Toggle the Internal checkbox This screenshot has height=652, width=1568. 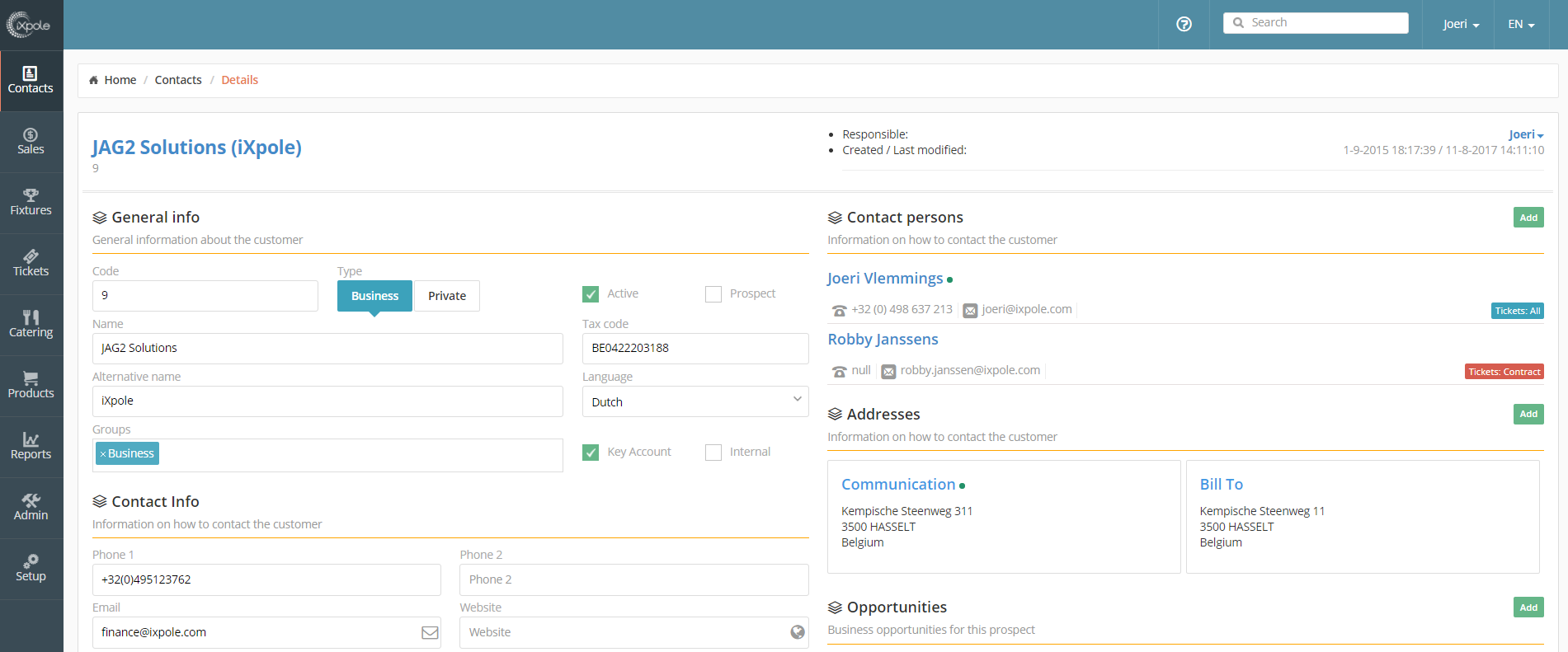(x=713, y=453)
